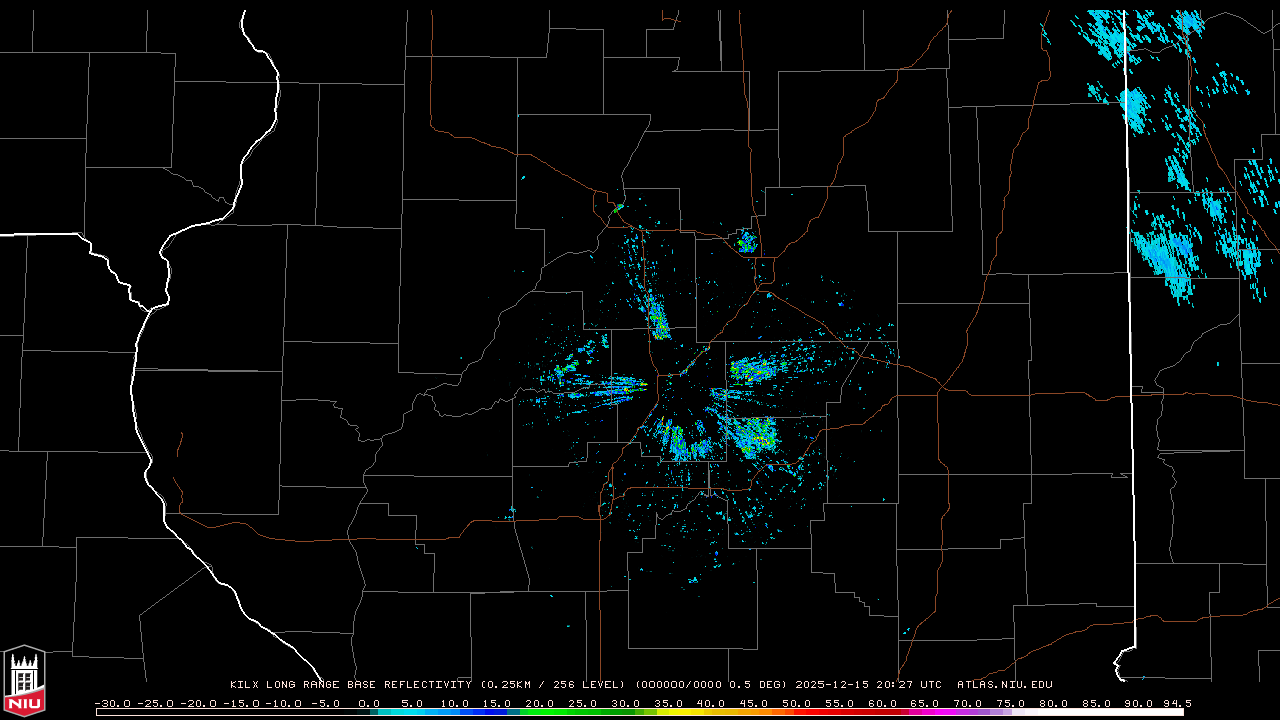
Task: Click the KILX Long Range Base Reflectivity title
Action: tap(351, 685)
